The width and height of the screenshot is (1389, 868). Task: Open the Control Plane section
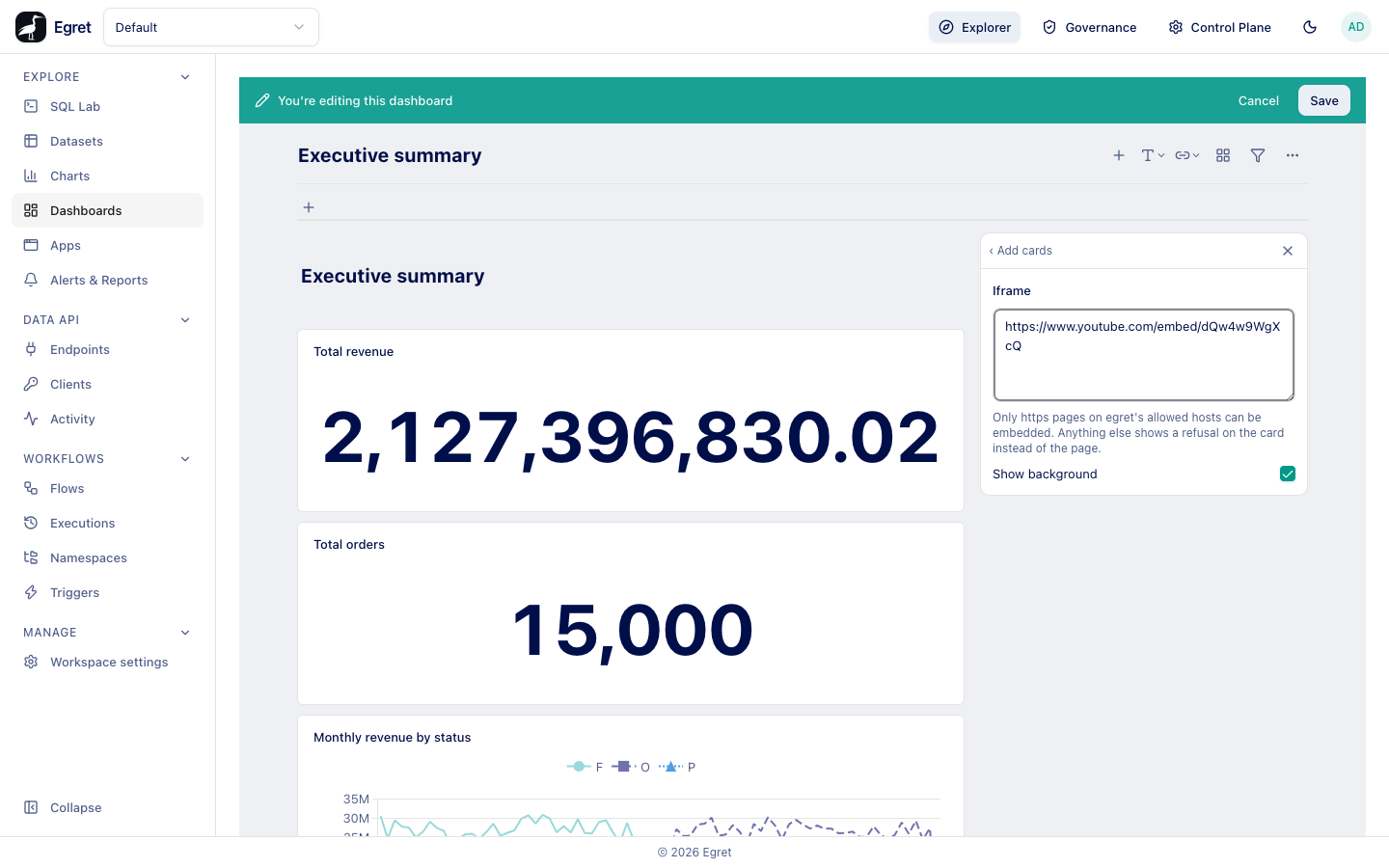(x=1219, y=27)
